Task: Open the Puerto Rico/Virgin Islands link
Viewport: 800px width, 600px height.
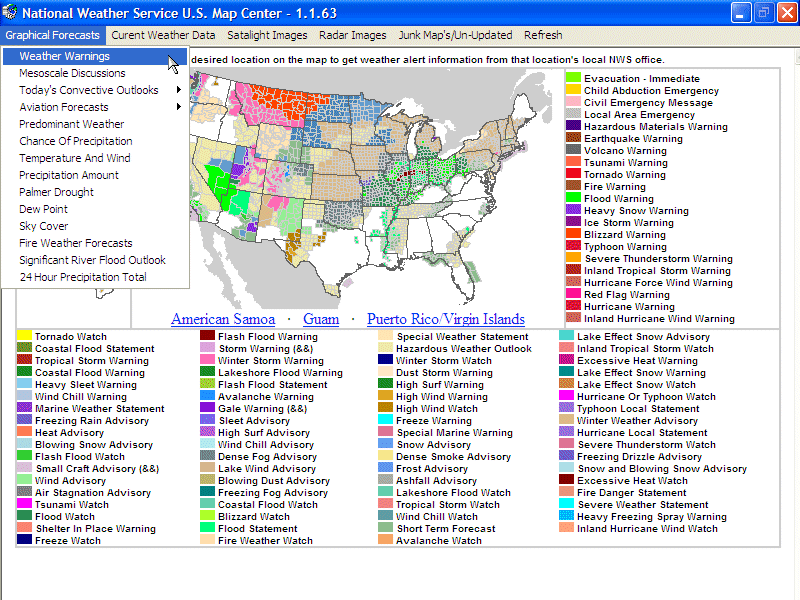Action: (445, 319)
